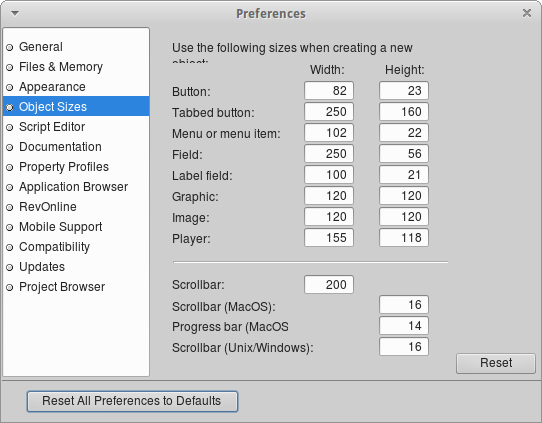Image resolution: width=542 pixels, height=423 pixels.
Task: Click the Height column header label
Action: [404, 70]
